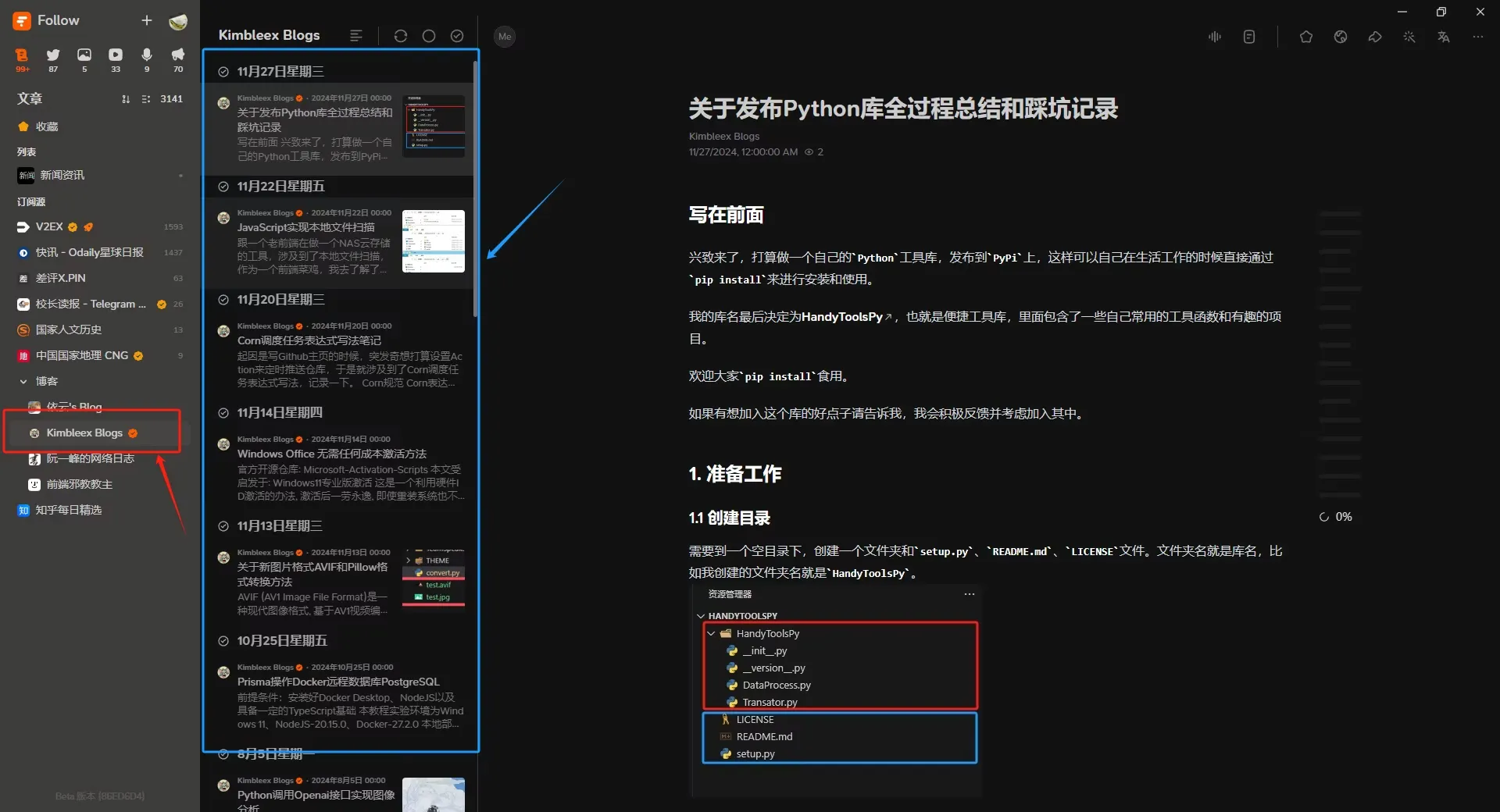
Task: Generate AI summary with magic wand icon
Action: pos(1409,37)
